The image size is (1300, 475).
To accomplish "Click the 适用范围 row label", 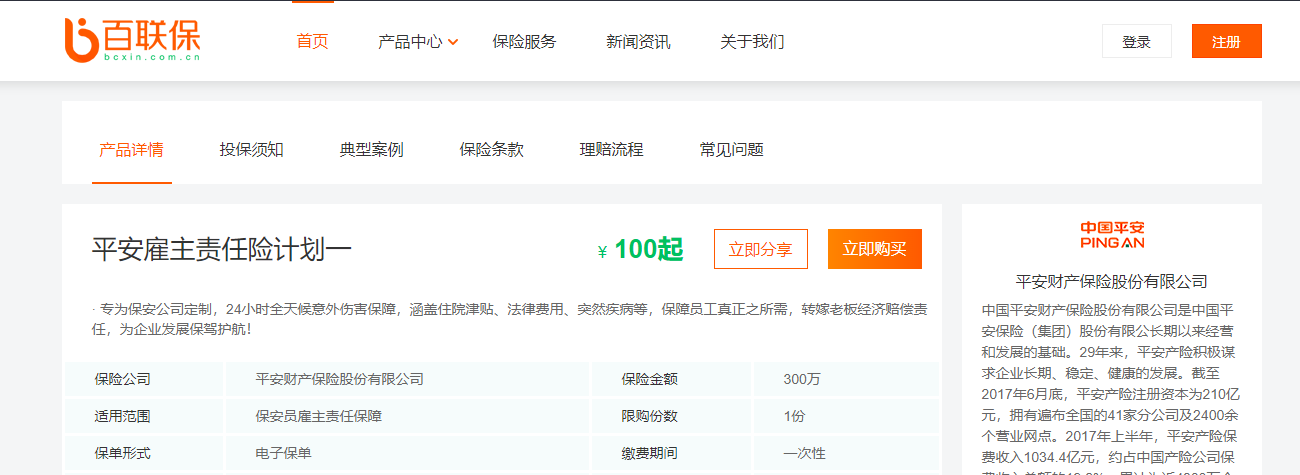I will click(x=123, y=416).
